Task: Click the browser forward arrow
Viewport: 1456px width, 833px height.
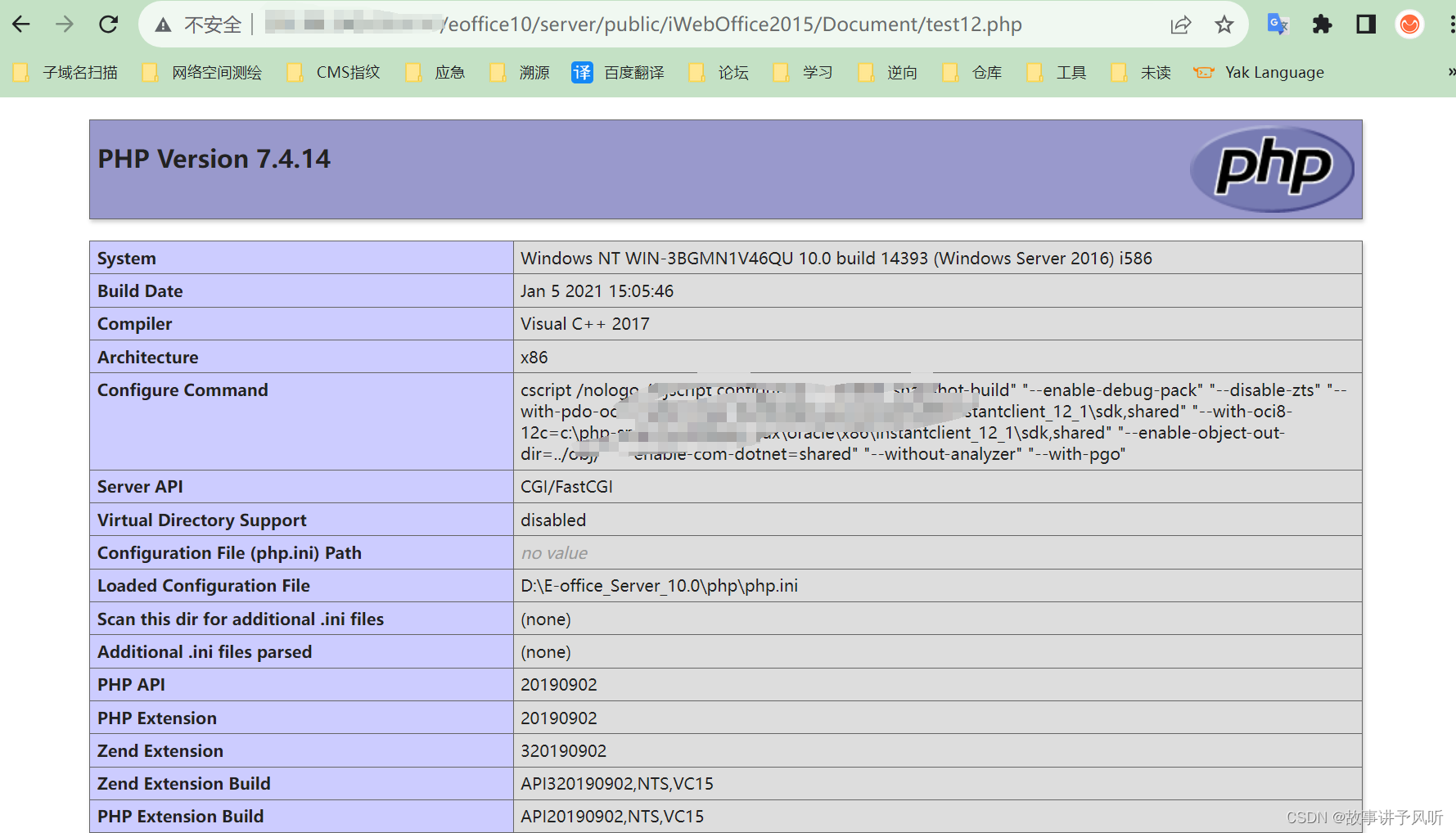Action: pos(65,25)
